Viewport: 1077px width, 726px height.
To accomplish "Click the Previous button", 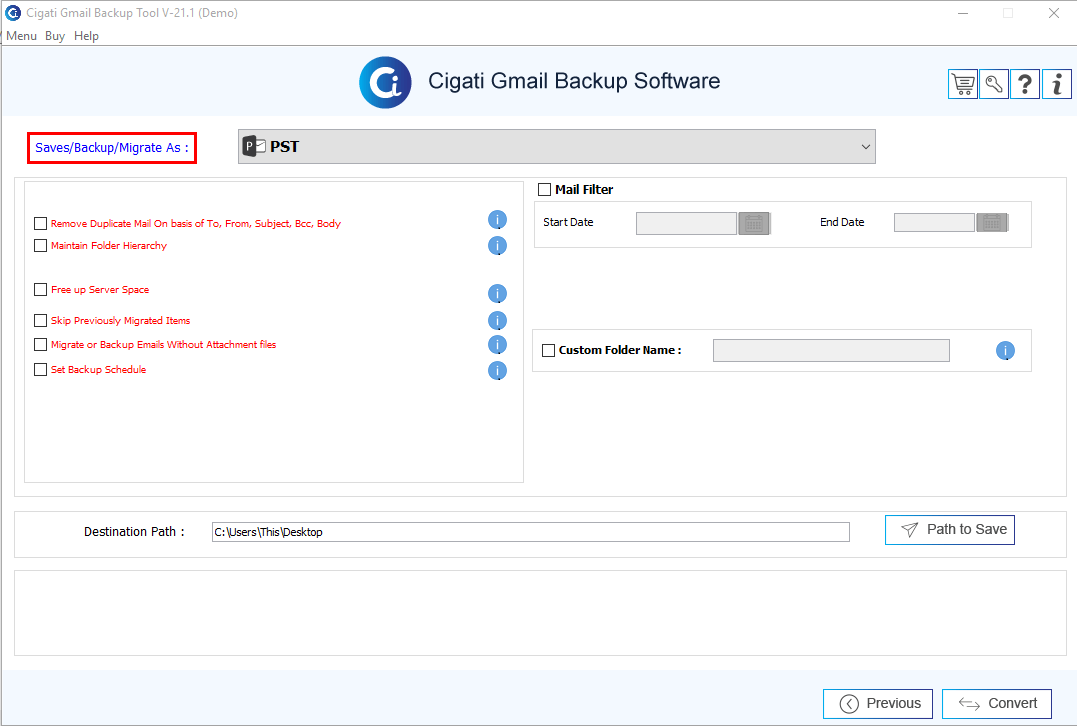I will [x=878, y=703].
